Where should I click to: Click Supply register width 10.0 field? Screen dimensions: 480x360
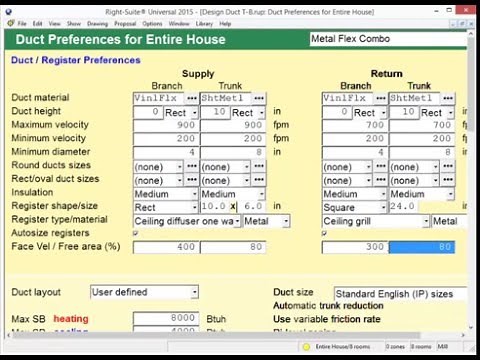point(215,207)
